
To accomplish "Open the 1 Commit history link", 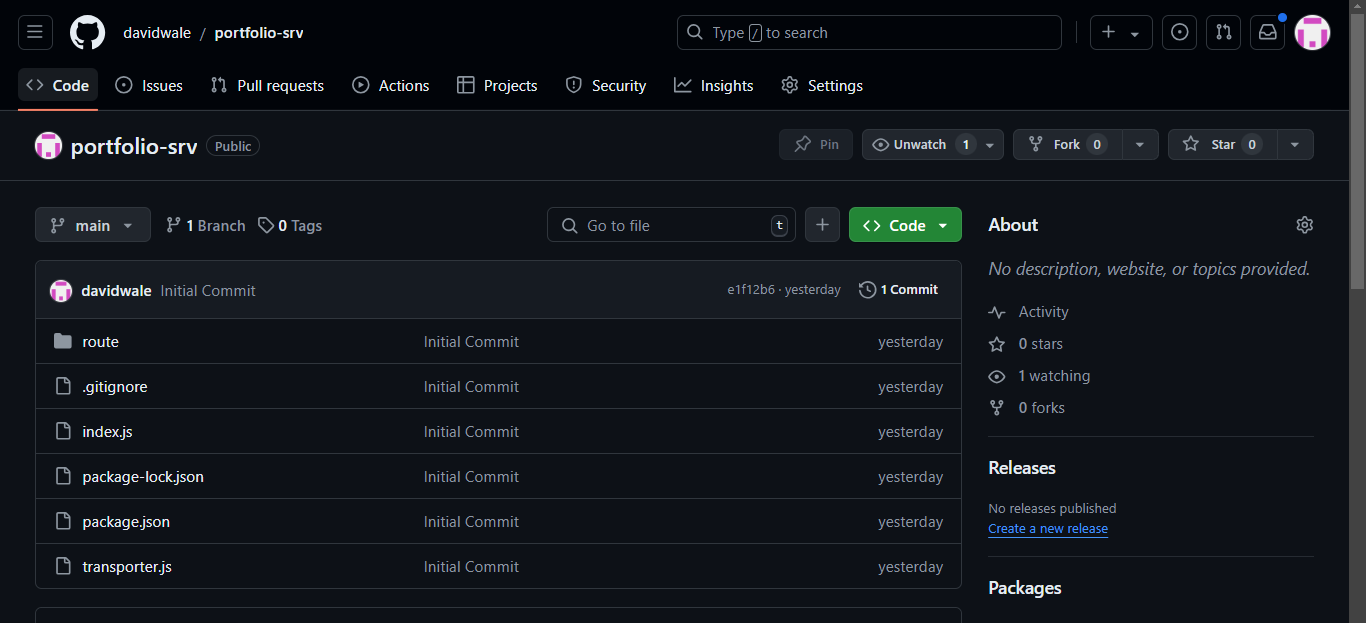I will click(x=898, y=290).
